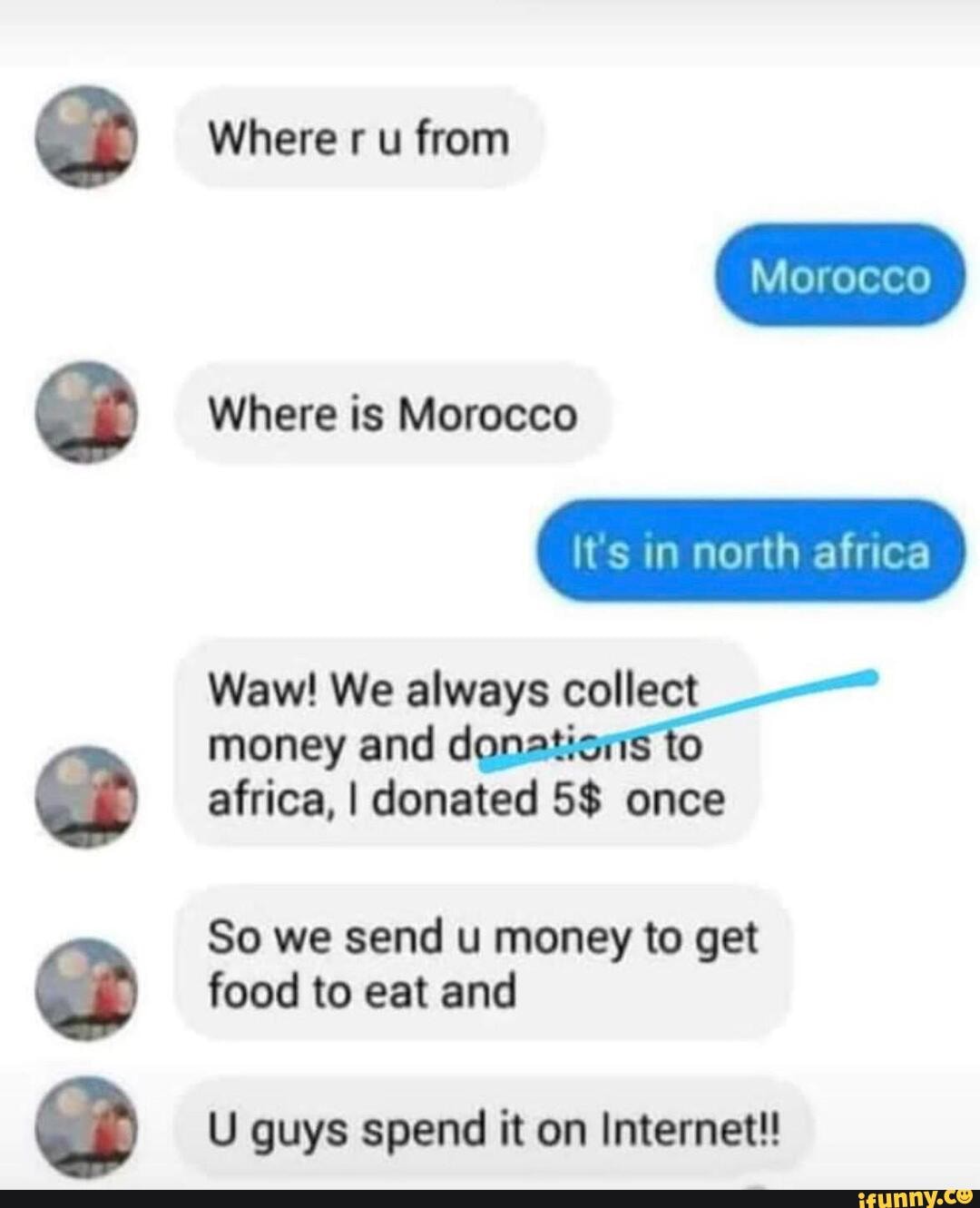Select the "Waw! We always collect" message bubble
Image resolution: width=980 pixels, height=1208 pixels.
tap(466, 743)
